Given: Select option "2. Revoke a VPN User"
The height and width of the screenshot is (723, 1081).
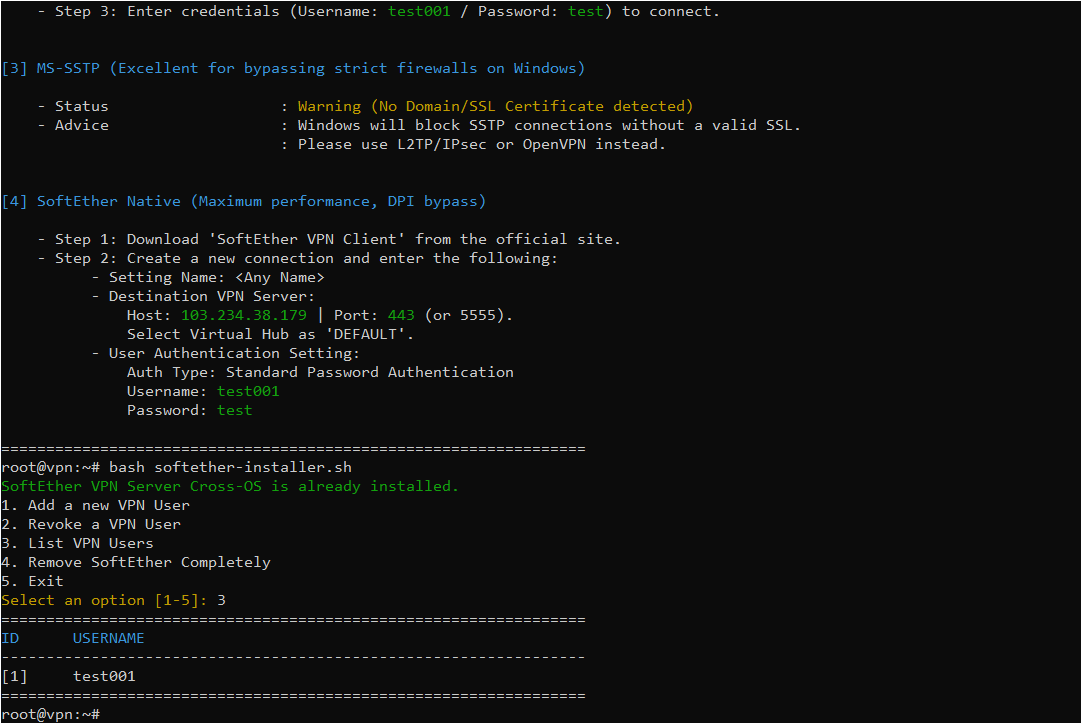Looking at the screenshot, I should [92, 523].
